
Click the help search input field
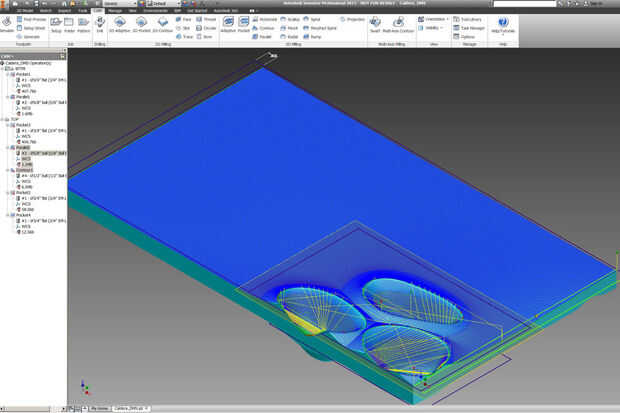525,4
